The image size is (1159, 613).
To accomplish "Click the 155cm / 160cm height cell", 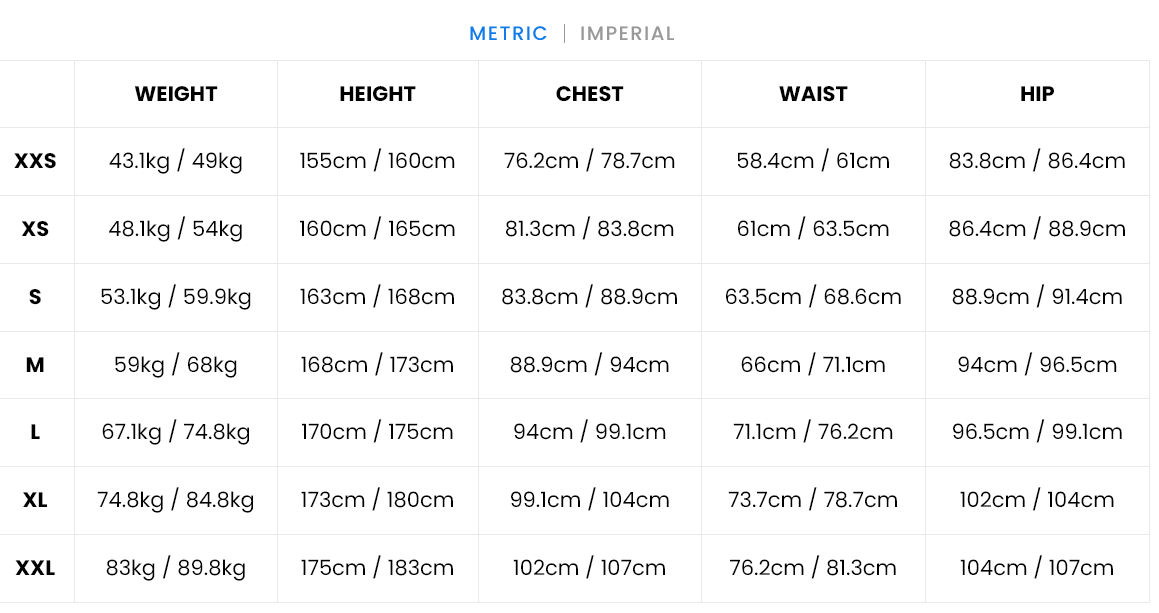I will click(x=377, y=161).
